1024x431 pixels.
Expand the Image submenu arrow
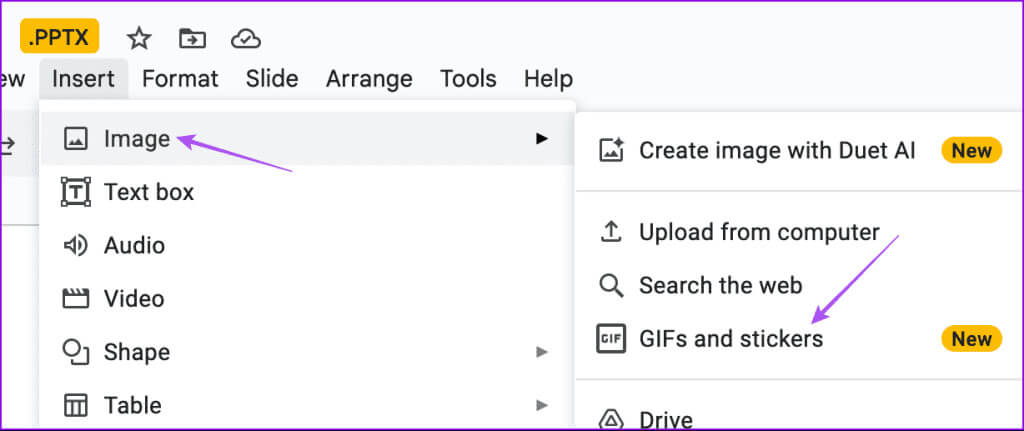[542, 139]
